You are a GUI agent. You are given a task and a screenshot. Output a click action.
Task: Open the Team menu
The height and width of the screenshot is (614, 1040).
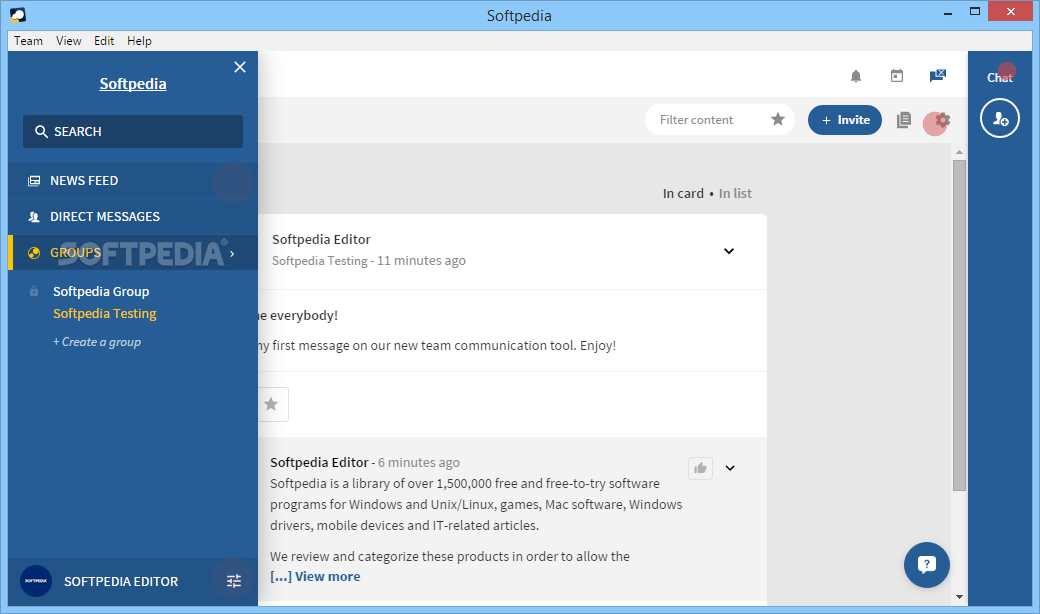coord(29,41)
